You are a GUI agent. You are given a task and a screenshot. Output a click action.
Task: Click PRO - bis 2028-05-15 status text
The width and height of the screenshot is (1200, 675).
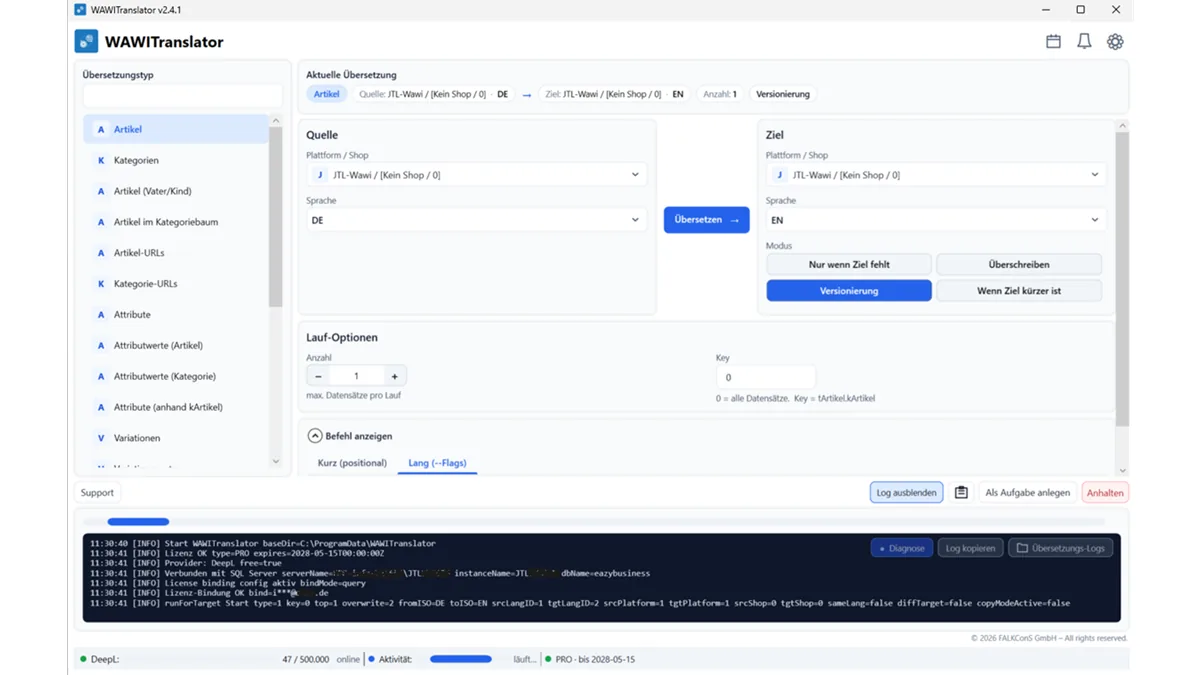pyautogui.click(x=595, y=659)
